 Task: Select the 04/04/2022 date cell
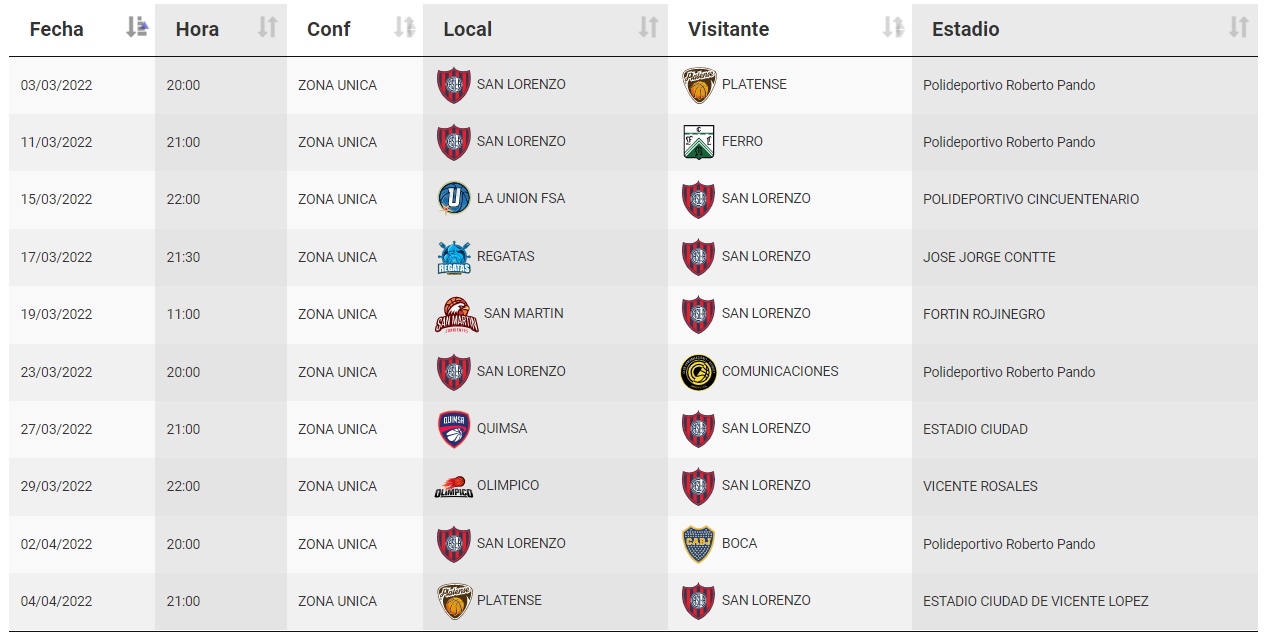(57, 601)
